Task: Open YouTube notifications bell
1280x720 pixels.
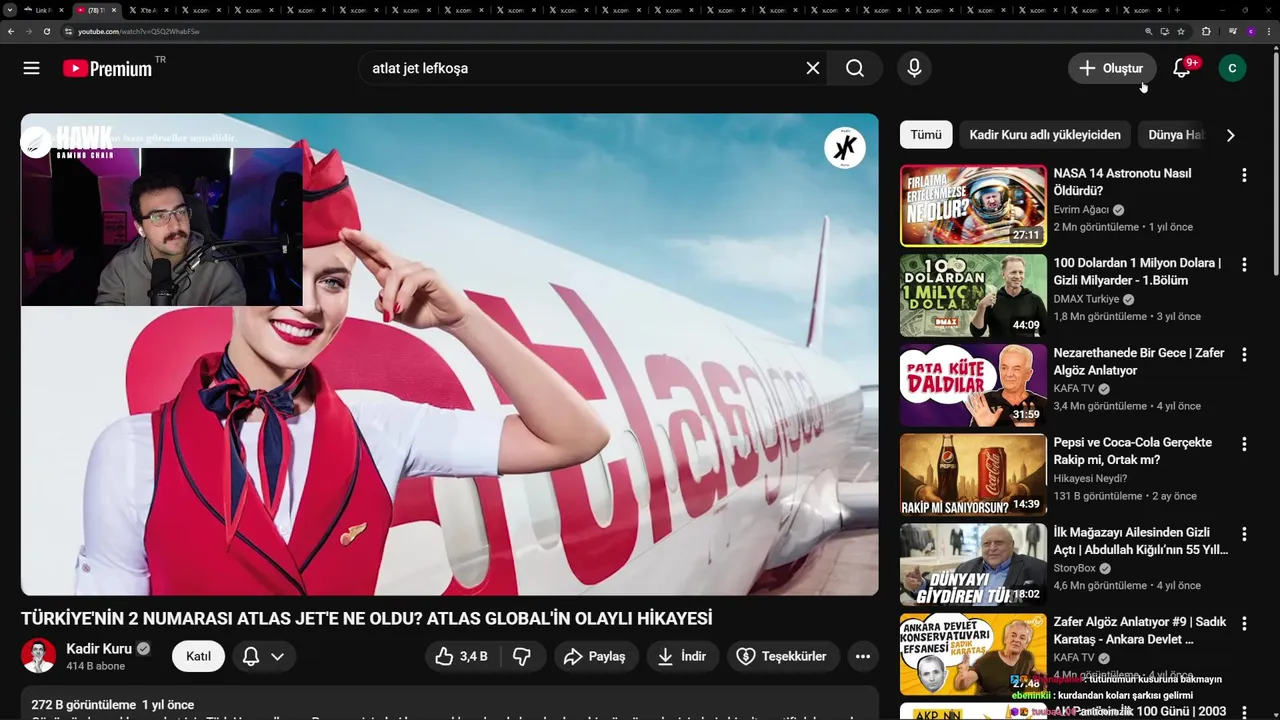Action: 1182,68
